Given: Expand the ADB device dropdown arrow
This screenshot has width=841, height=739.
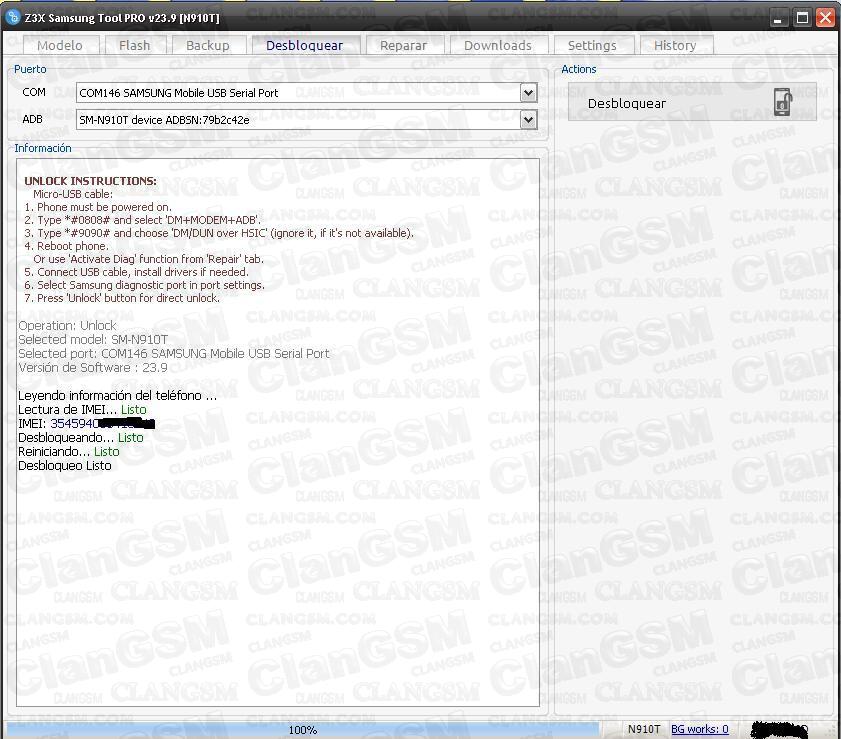Looking at the screenshot, I should pyautogui.click(x=528, y=120).
